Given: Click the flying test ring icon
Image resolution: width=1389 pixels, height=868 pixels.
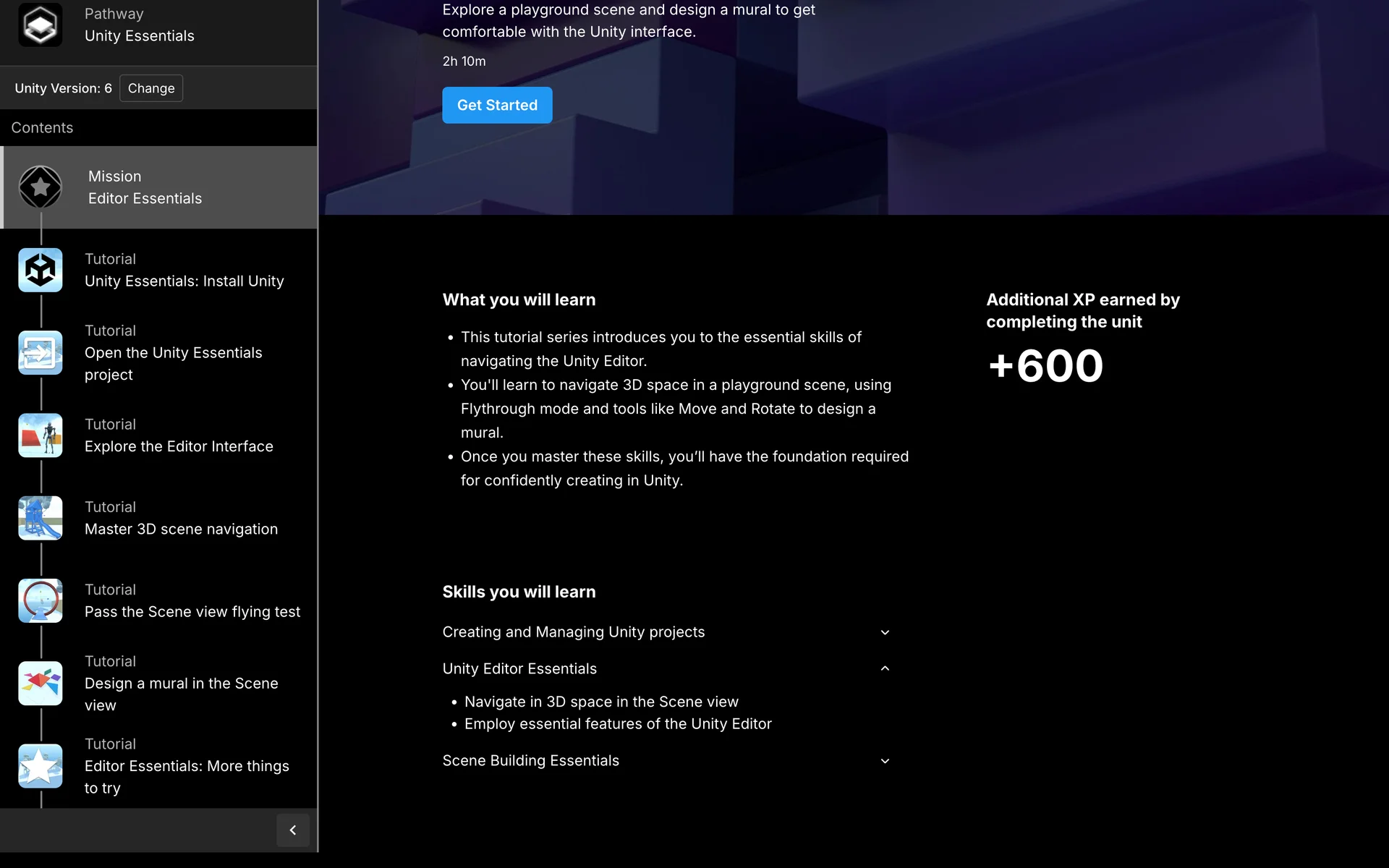Looking at the screenshot, I should pos(41,600).
